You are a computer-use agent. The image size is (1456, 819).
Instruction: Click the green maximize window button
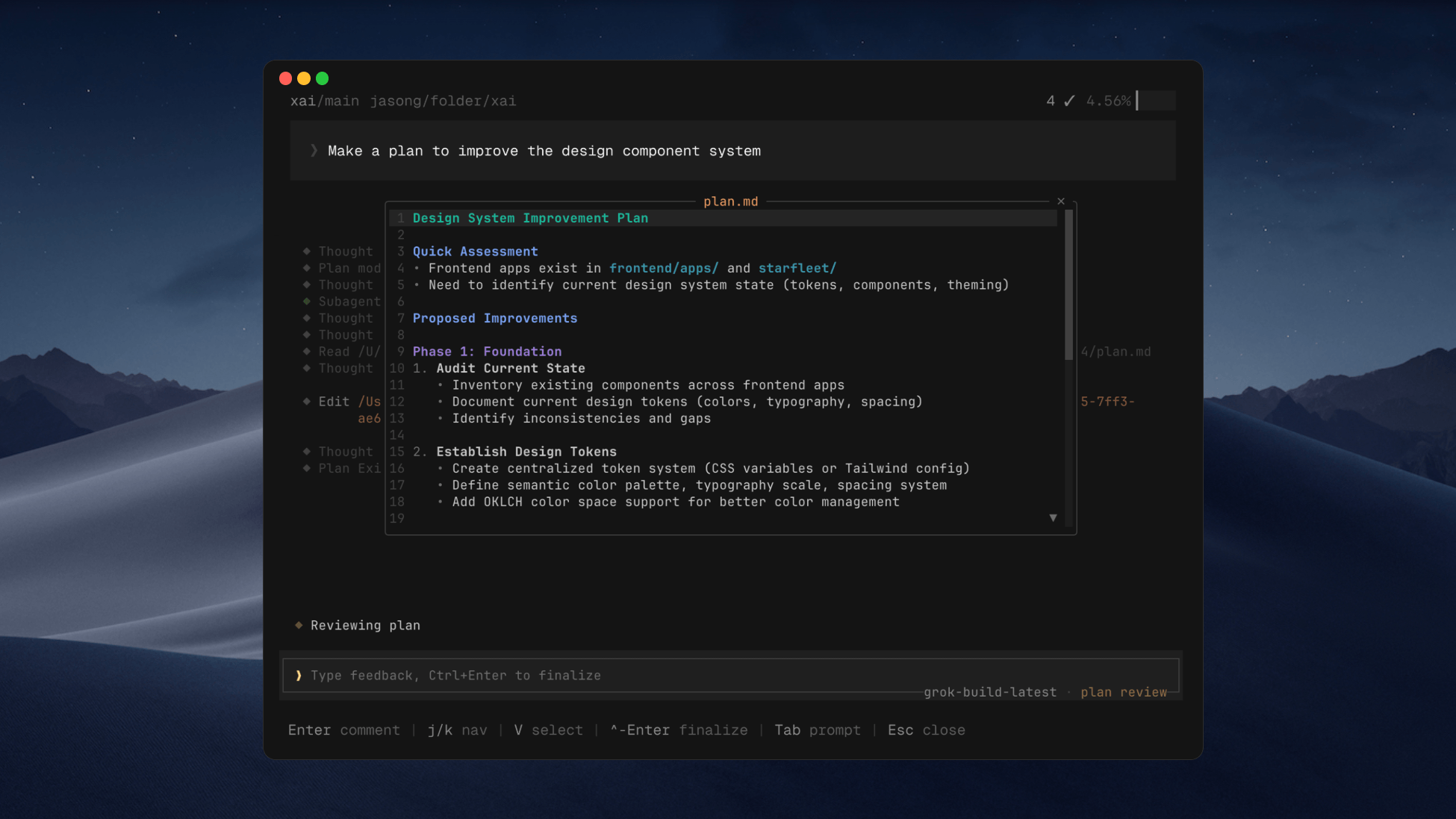click(322, 78)
